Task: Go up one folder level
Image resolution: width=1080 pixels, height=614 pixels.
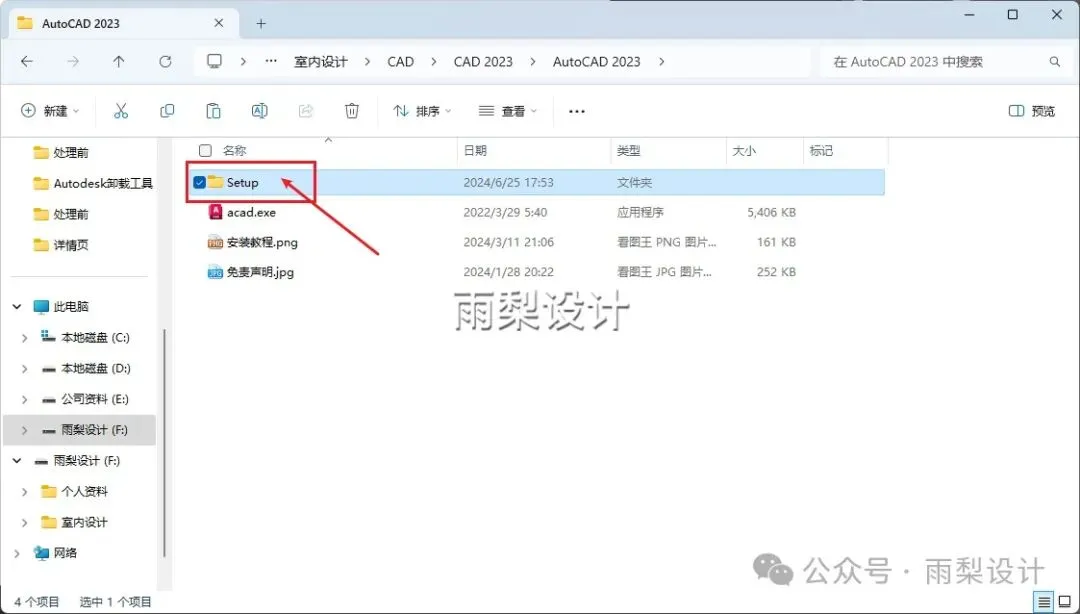Action: pyautogui.click(x=119, y=61)
